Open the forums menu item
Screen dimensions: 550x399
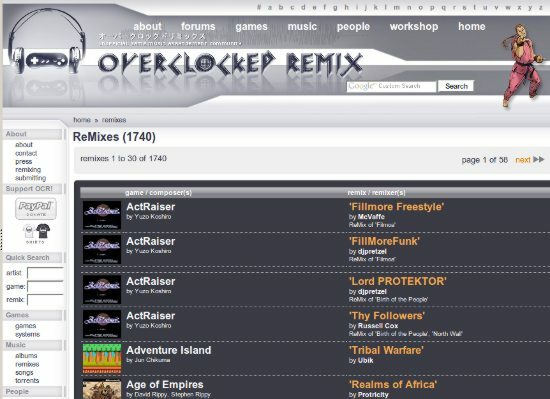coord(198,27)
